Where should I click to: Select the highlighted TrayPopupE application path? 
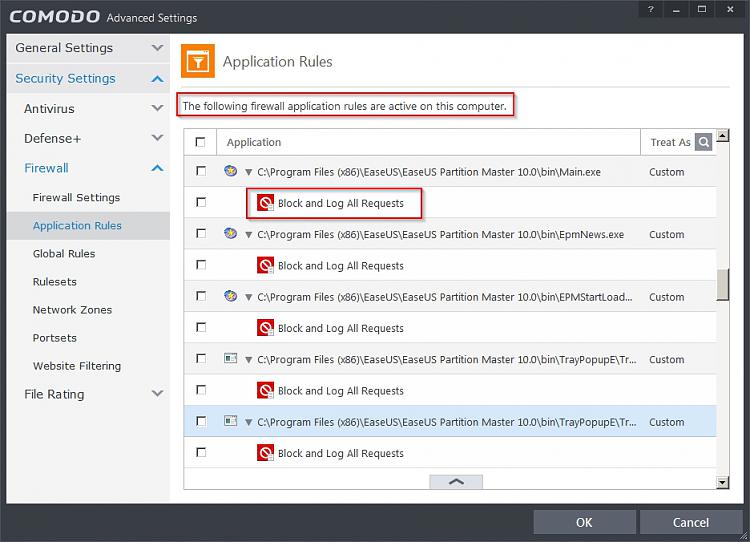pyautogui.click(x=447, y=422)
